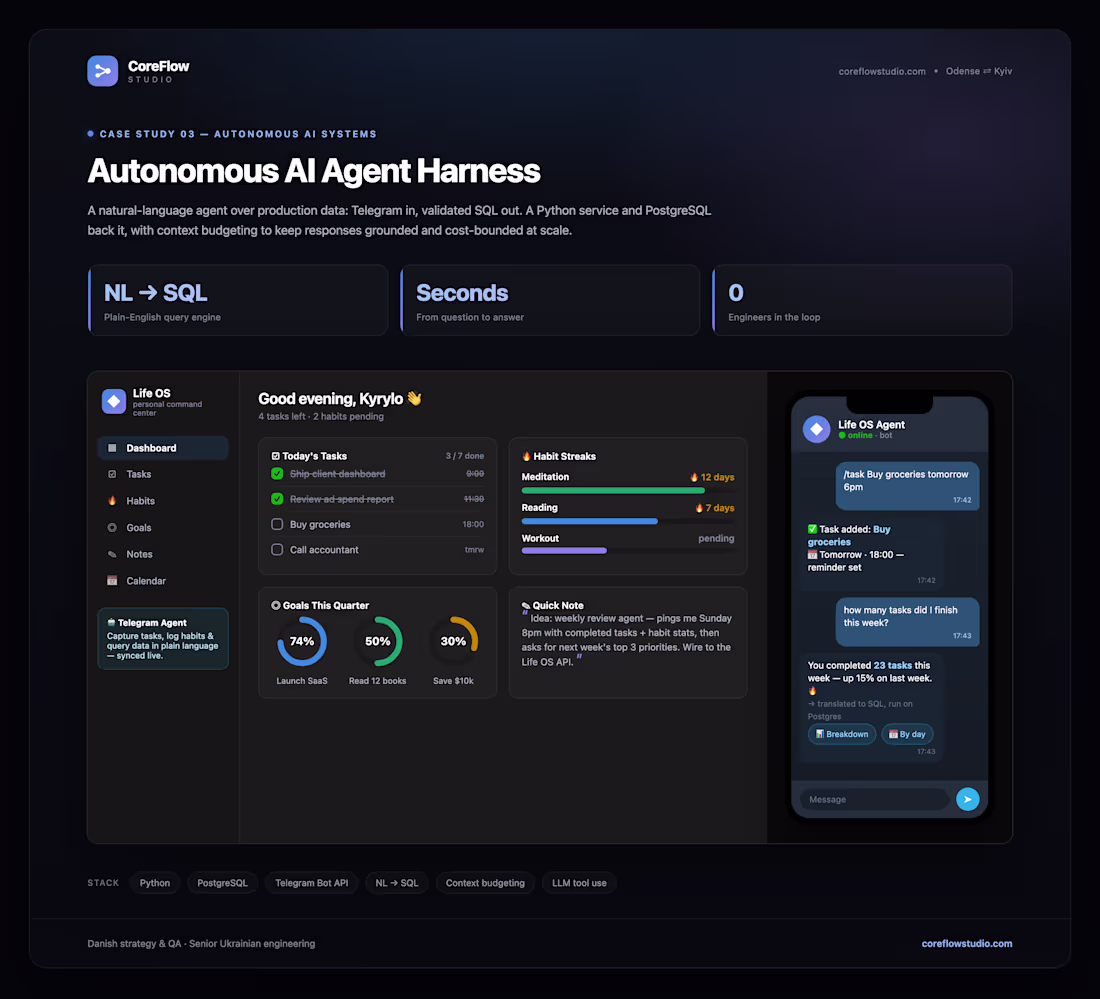This screenshot has height=999, width=1100.
Task: Click the flame icon beside 12 days streak
Action: coord(694,477)
